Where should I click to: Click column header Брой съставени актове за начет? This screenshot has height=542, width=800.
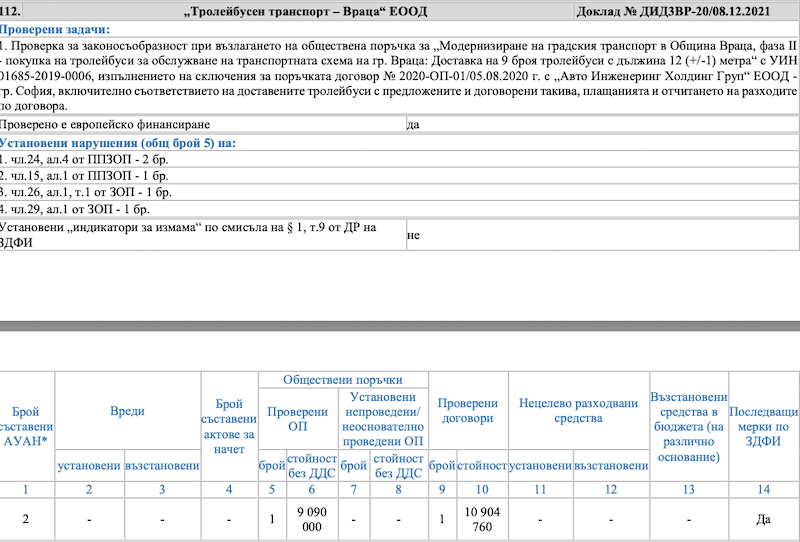click(x=229, y=426)
